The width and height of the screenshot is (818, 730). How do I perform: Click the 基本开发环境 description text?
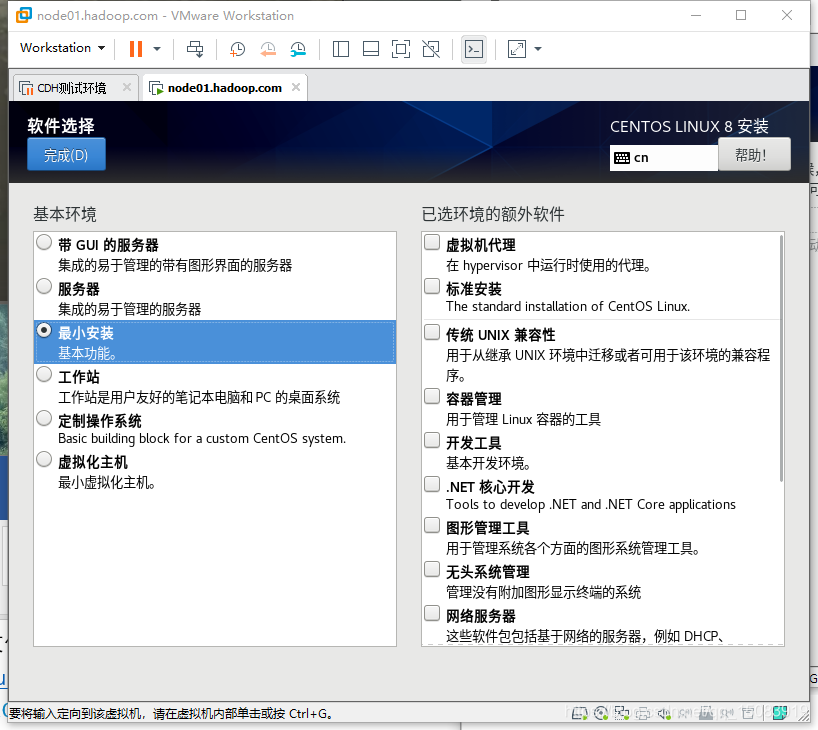coord(488,463)
